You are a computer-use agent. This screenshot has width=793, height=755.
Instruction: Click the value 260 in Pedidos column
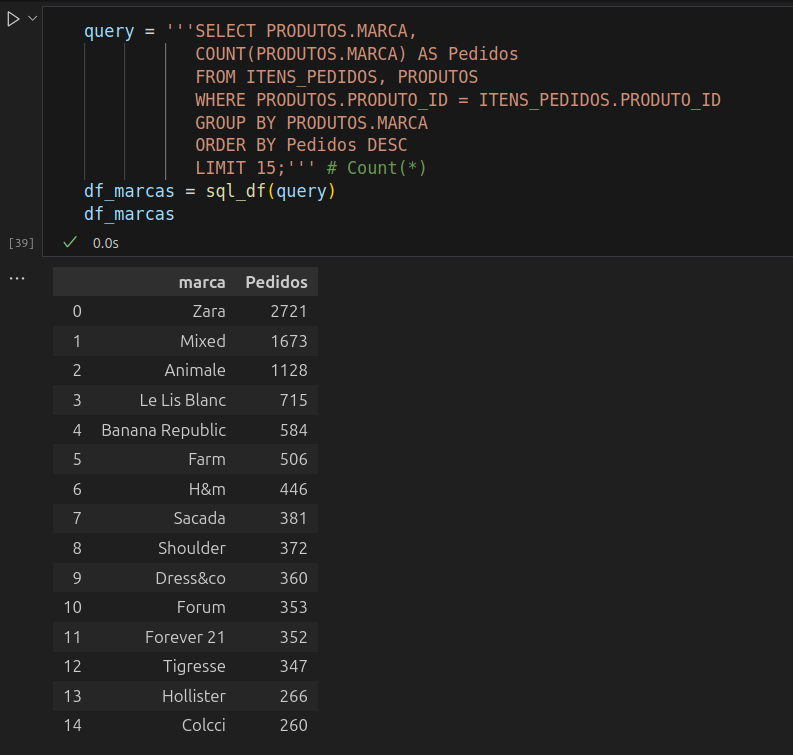click(293, 725)
